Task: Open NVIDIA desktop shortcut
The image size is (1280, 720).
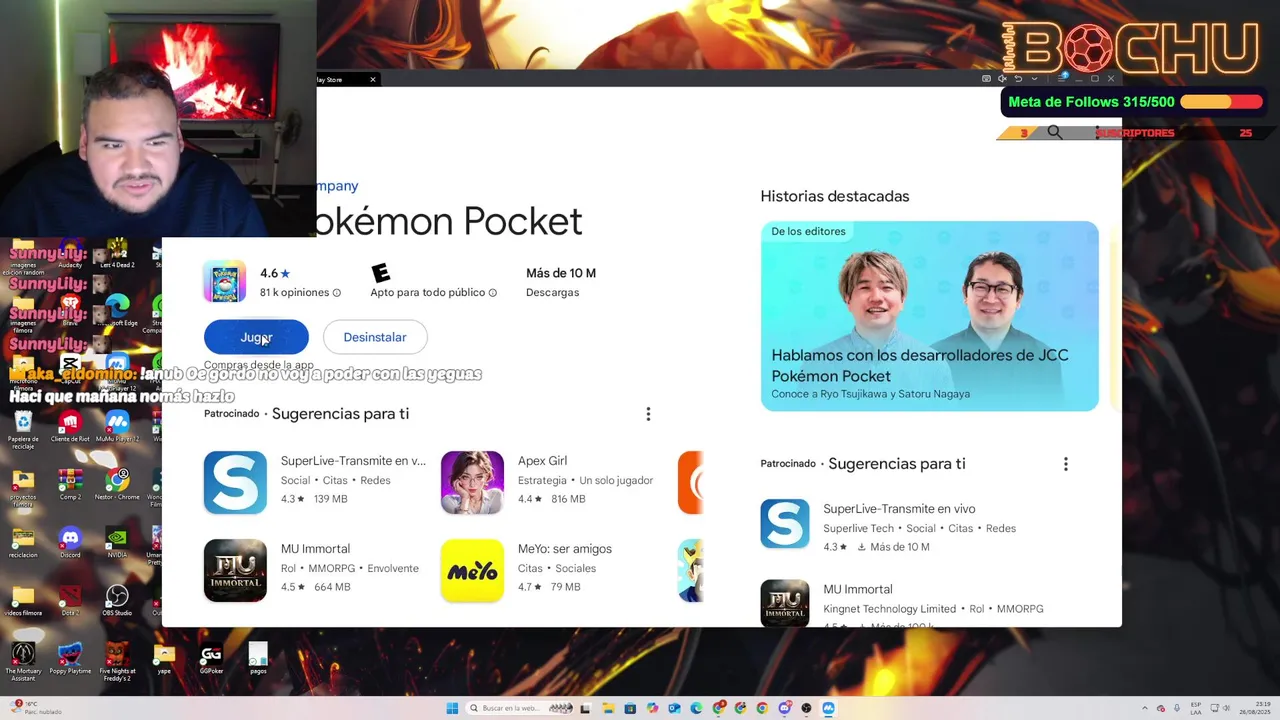Action: 117,541
